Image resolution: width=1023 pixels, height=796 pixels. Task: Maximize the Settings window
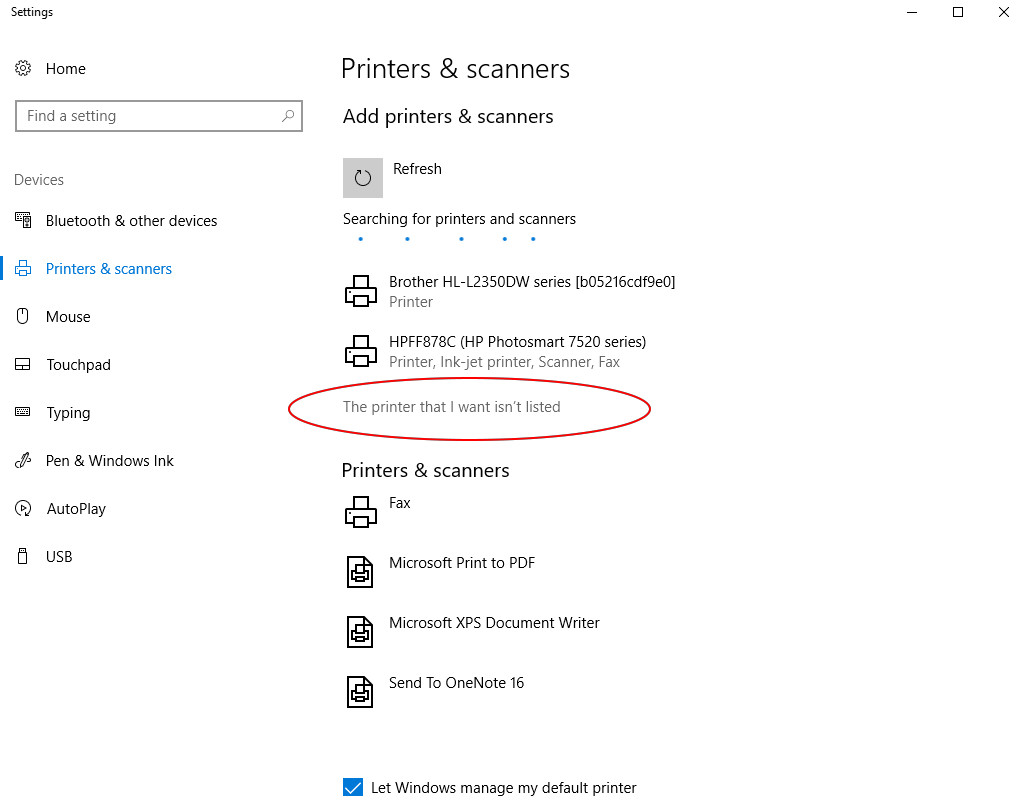(x=958, y=12)
